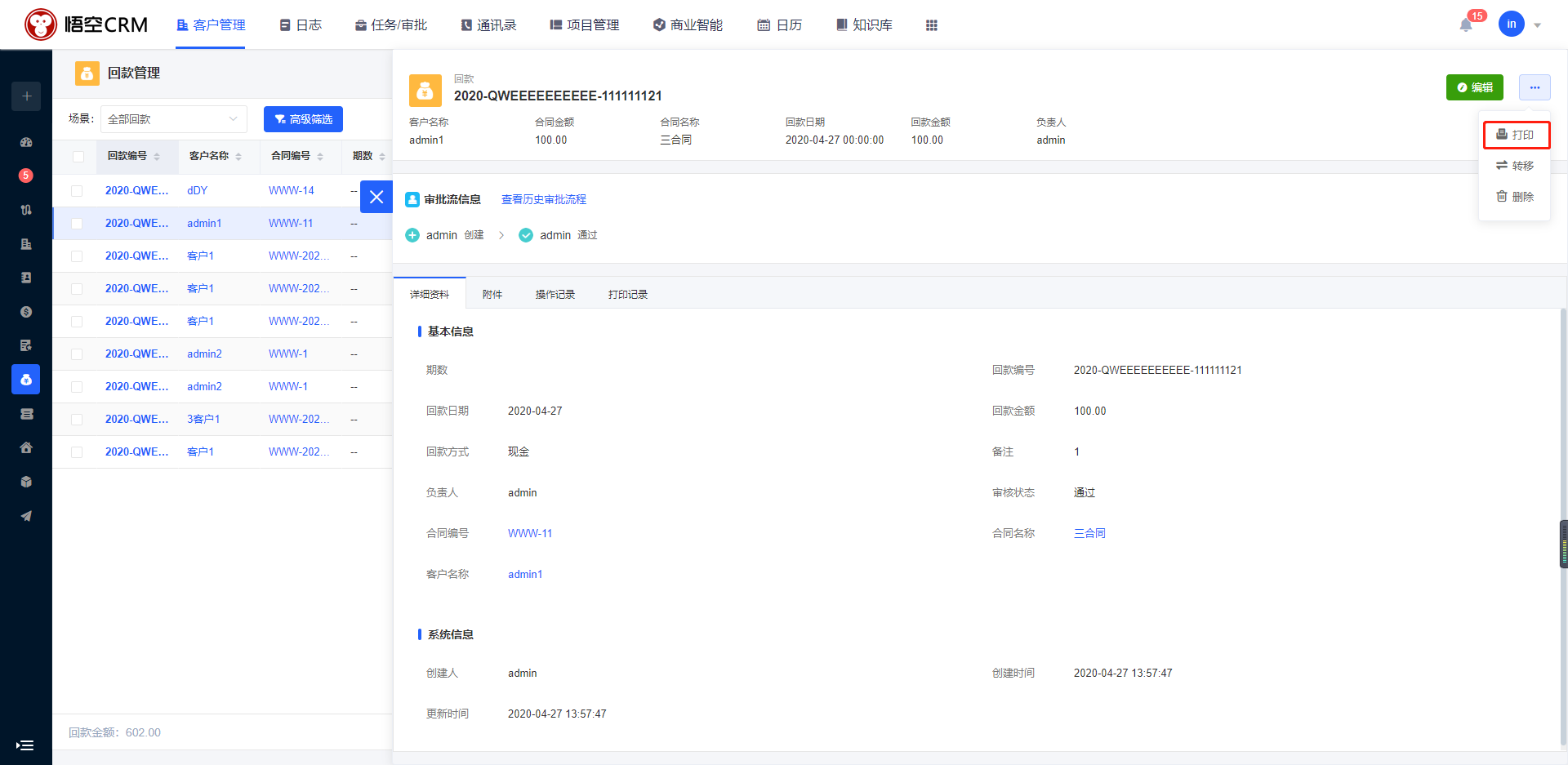Open the dashboard gauge icon in sidebar
Image resolution: width=1568 pixels, height=765 pixels.
tap(26, 142)
